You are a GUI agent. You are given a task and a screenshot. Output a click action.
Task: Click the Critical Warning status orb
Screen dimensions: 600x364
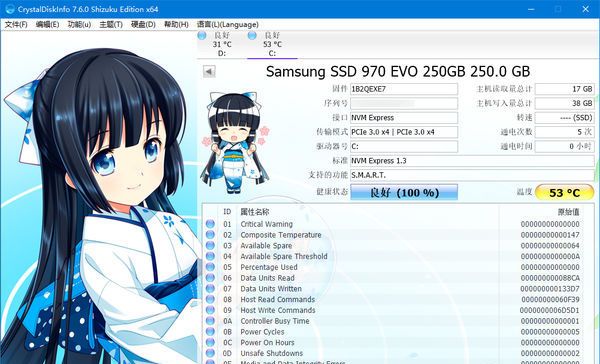pyautogui.click(x=210, y=224)
